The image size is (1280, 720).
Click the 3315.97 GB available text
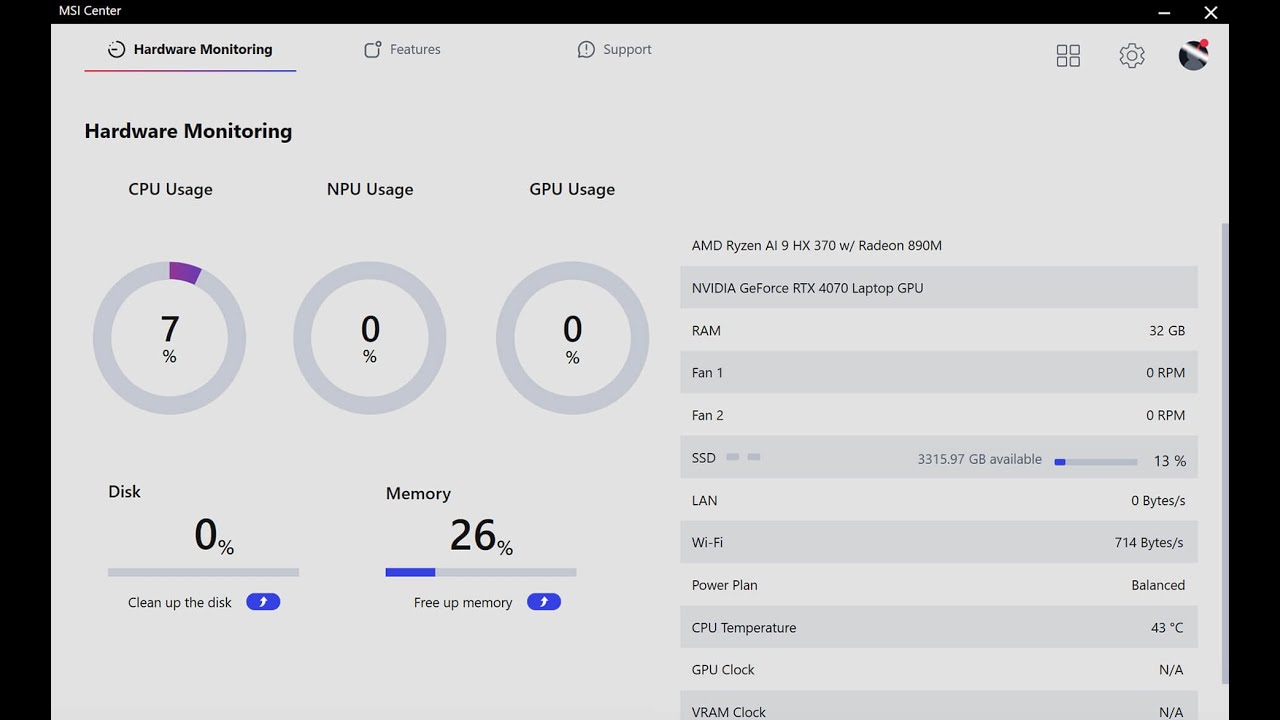980,460
